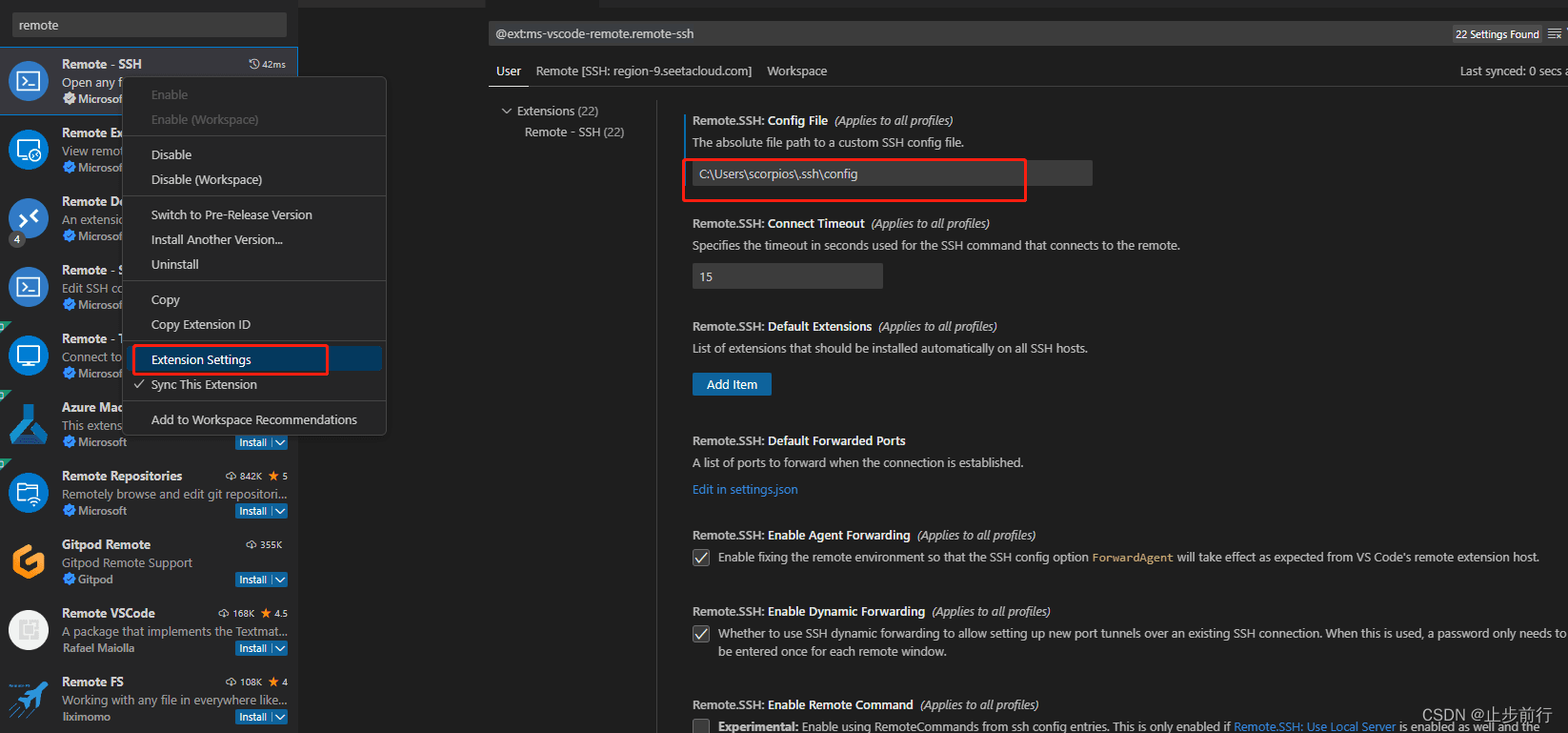Screen dimensions: 1568x733
Task: Click the orange Gitpod Remote logo
Action: click(29, 561)
